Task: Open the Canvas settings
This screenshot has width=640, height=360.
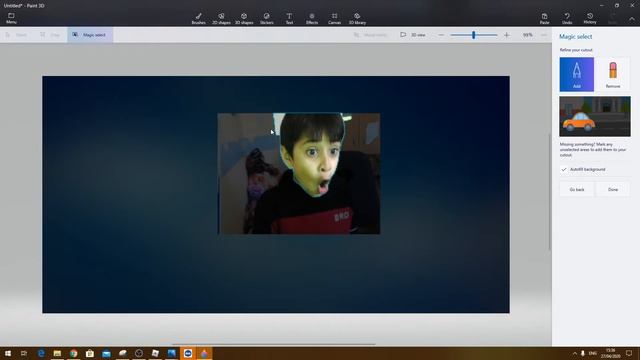Action: 334,18
